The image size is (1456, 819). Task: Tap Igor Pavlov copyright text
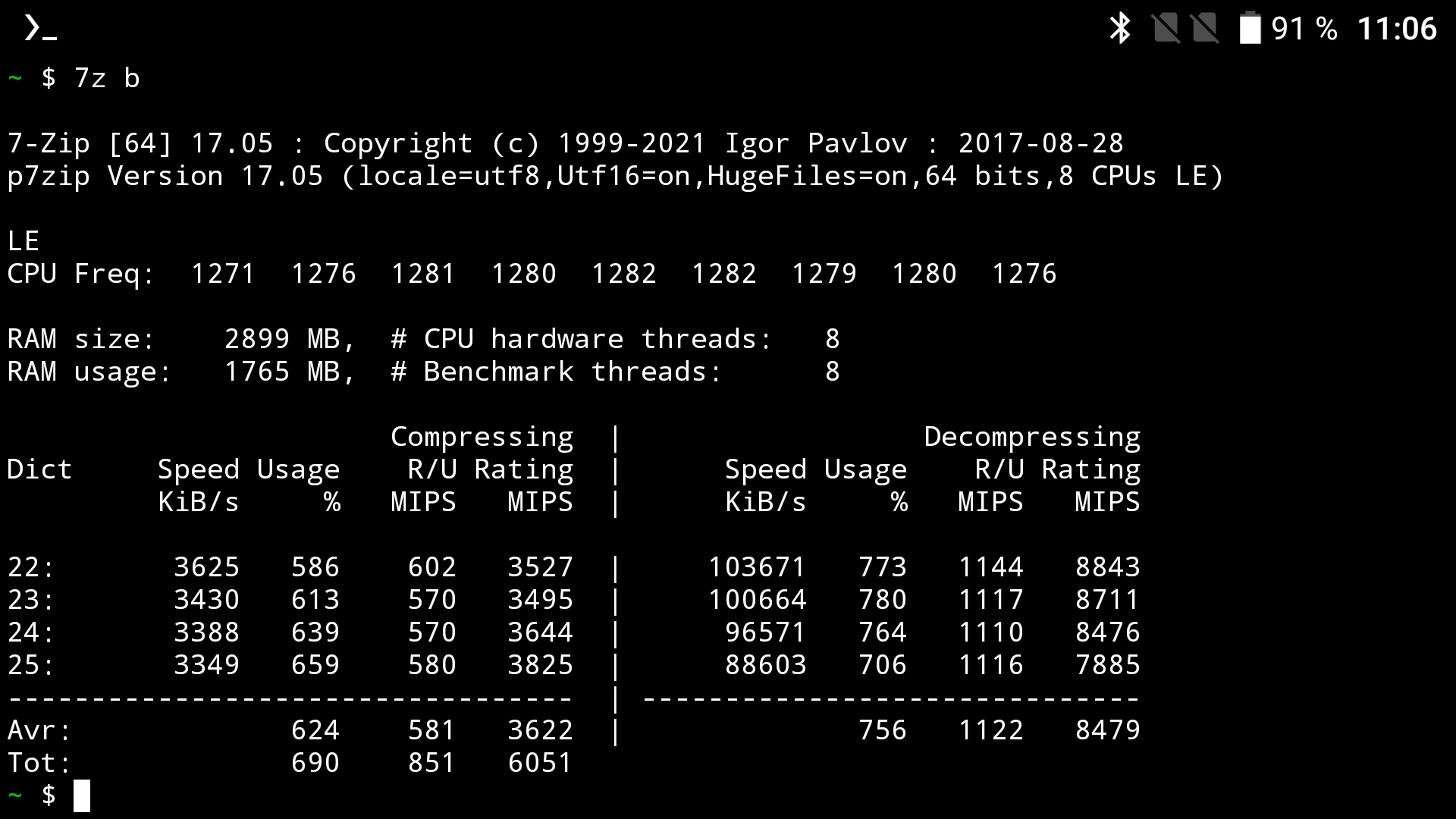815,143
